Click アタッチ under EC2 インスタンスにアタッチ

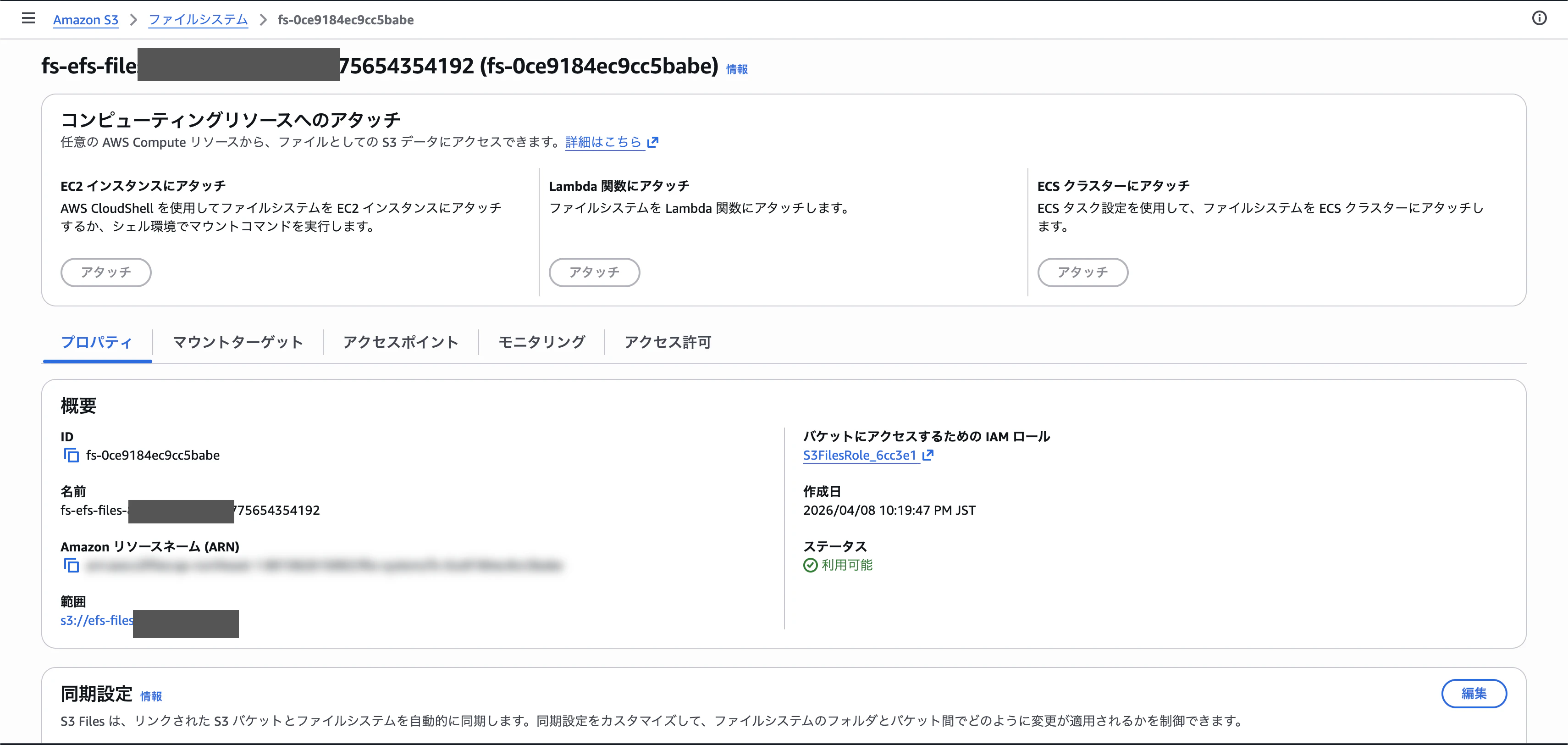pyautogui.click(x=106, y=272)
